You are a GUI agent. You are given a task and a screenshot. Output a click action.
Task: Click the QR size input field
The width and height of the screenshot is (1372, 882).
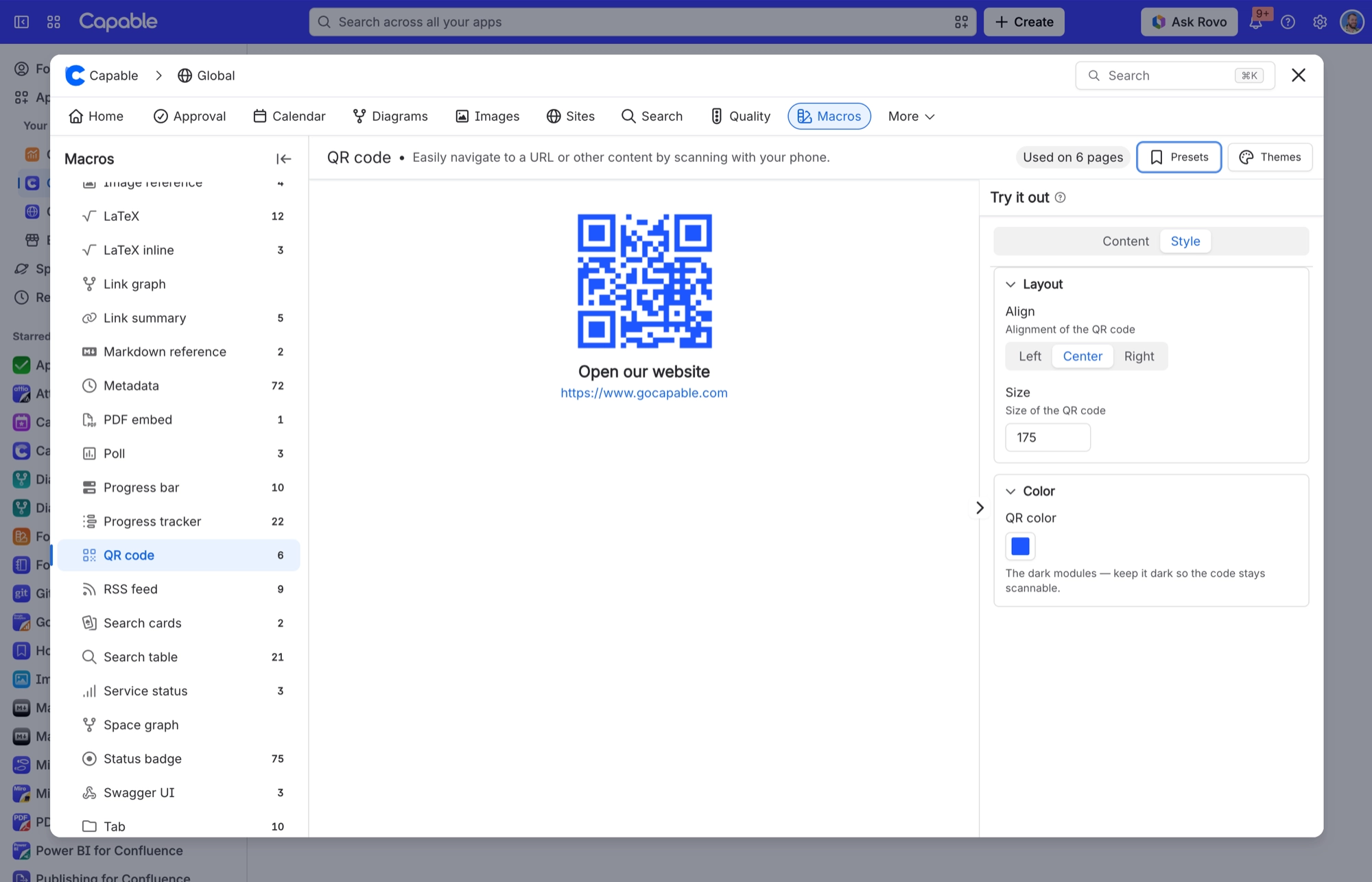tap(1048, 438)
